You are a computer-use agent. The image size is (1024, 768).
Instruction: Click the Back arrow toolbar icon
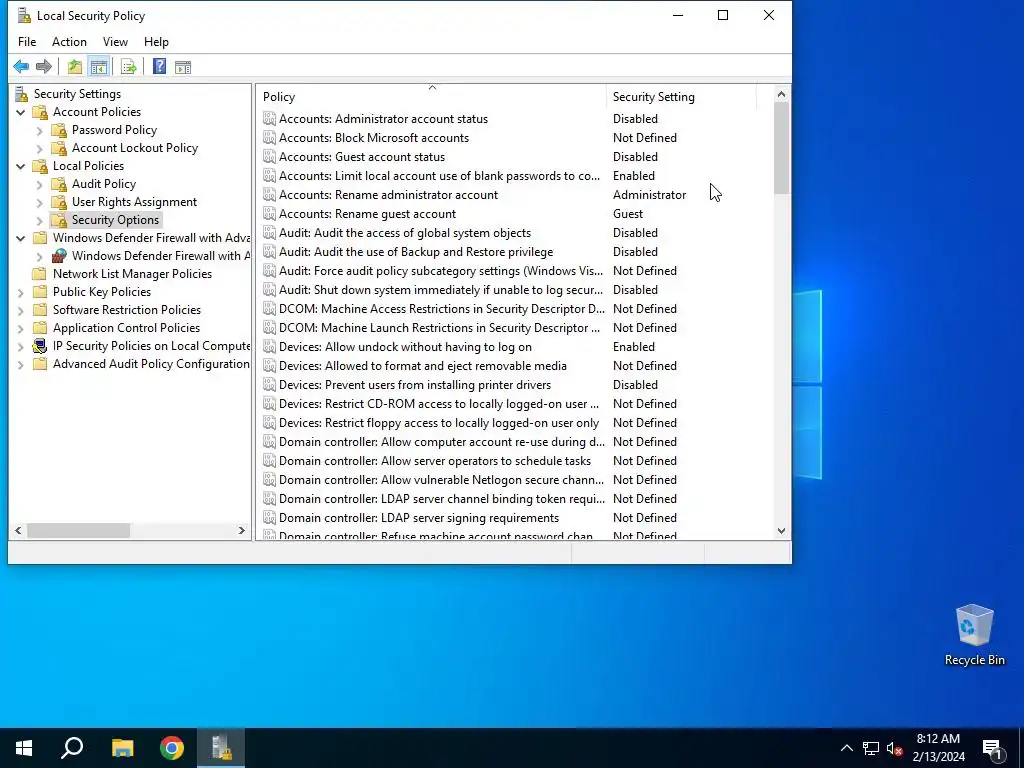(x=21, y=67)
